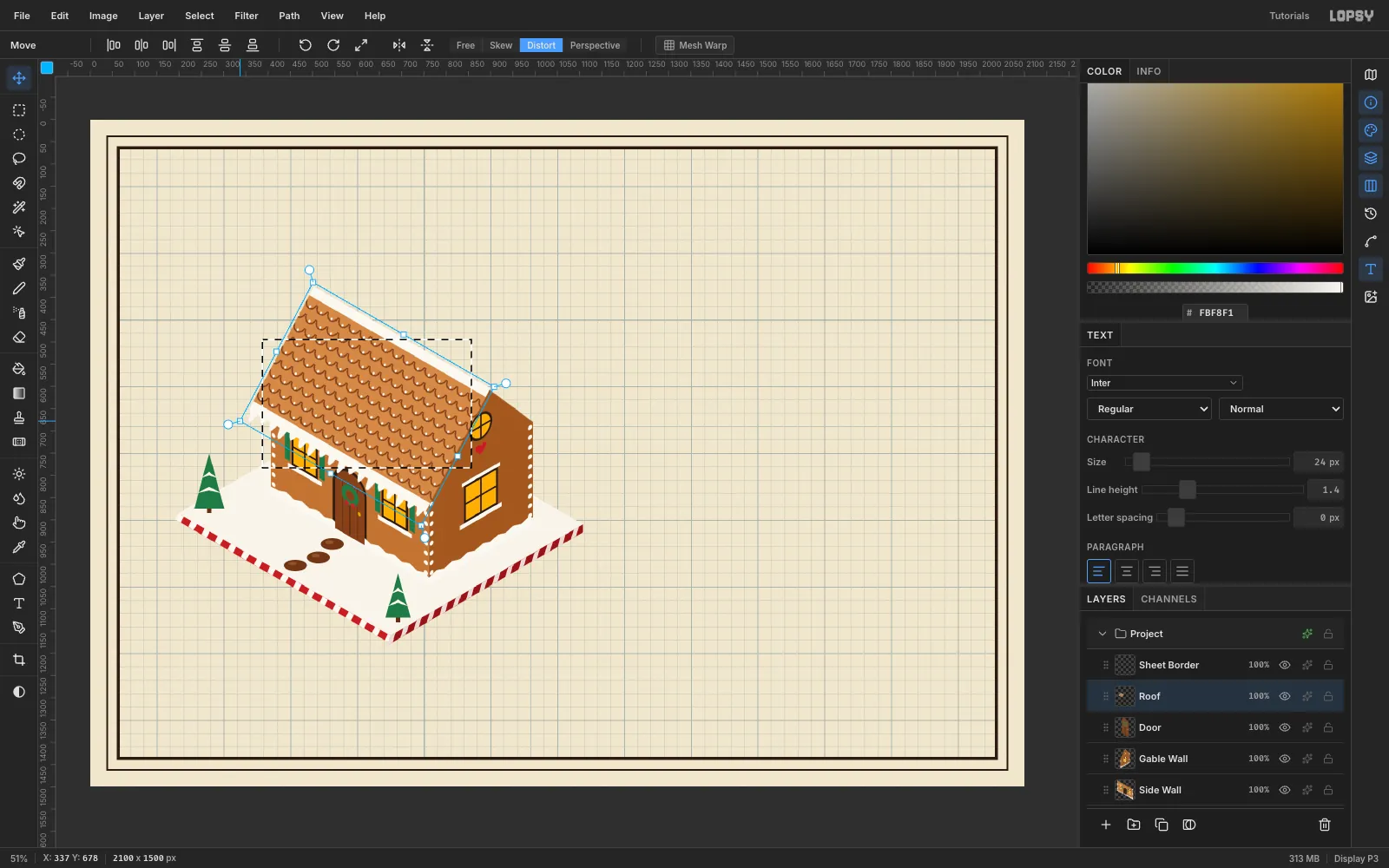Select the Gradient tool
This screenshot has height=868, width=1389.
point(19,393)
